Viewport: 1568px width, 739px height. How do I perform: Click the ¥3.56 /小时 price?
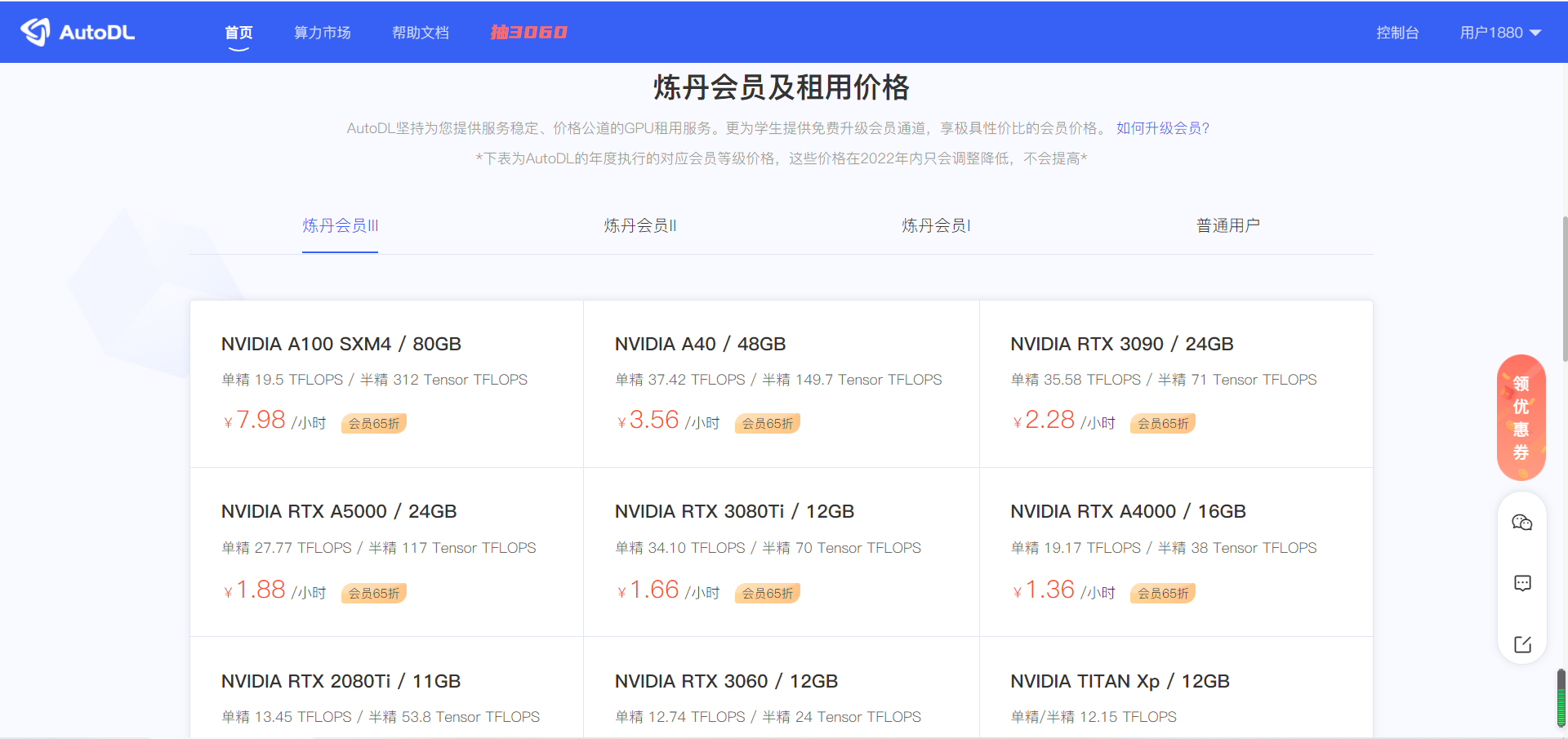(x=668, y=421)
